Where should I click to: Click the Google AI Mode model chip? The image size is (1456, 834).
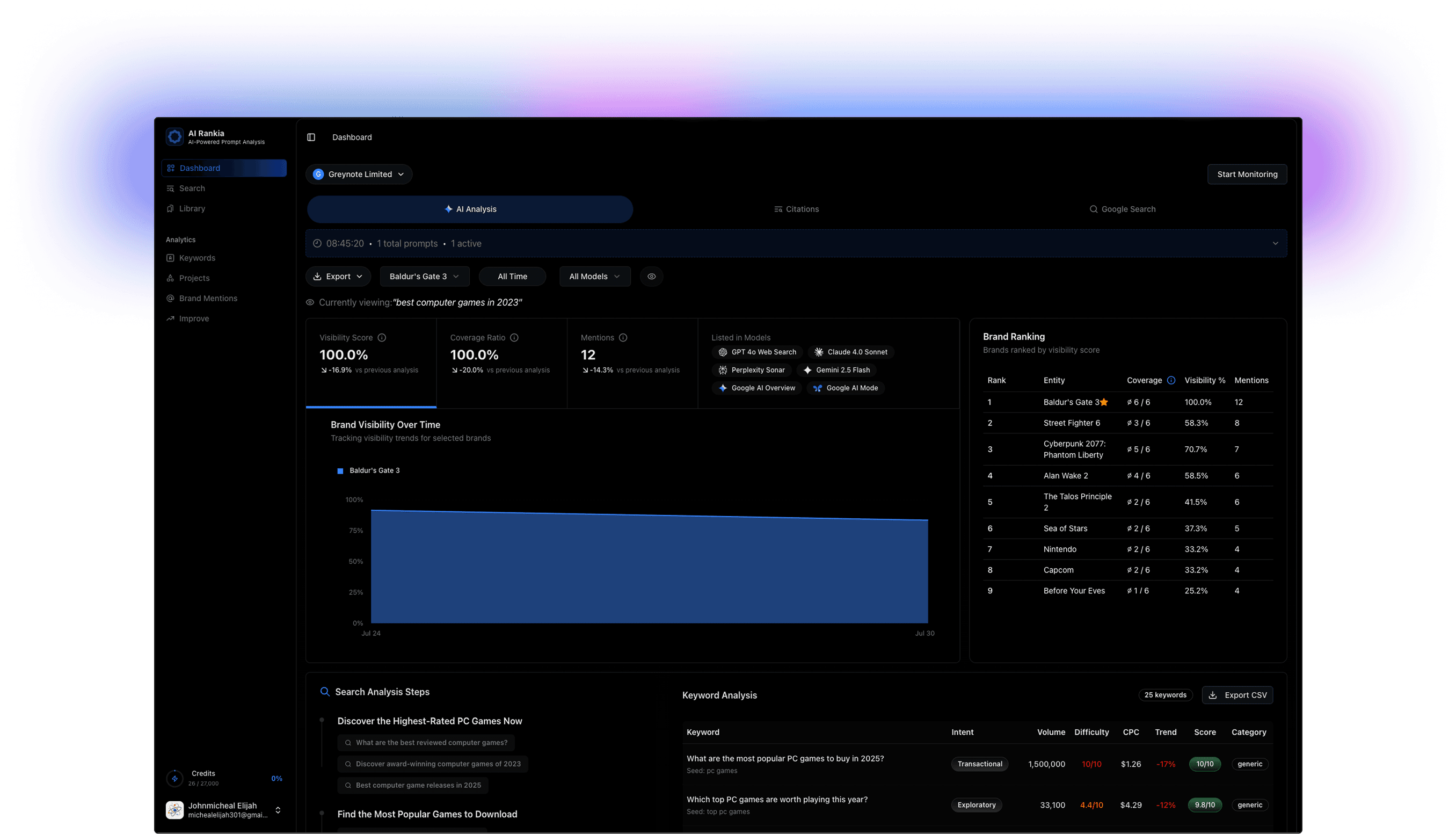845,388
